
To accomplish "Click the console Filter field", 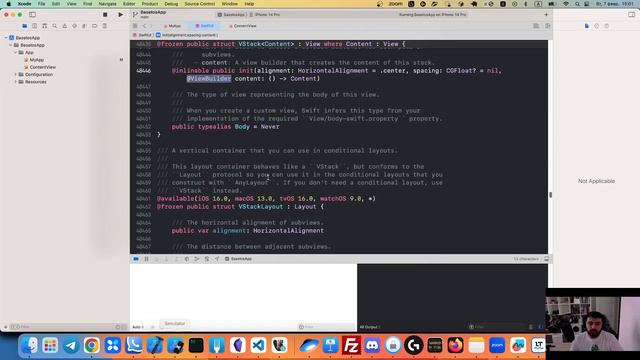I will (498, 327).
